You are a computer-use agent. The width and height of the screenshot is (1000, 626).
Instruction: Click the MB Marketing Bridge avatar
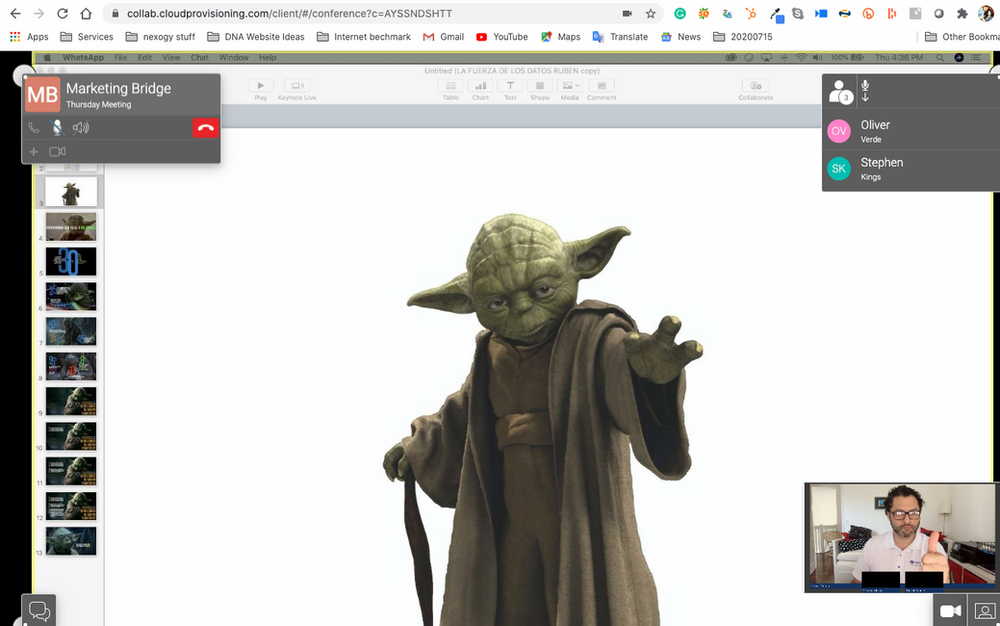[43, 94]
